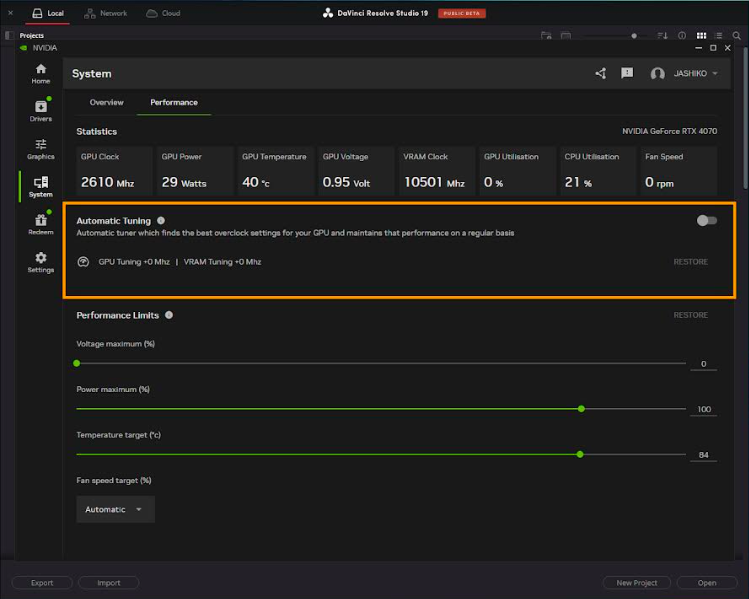Screen dimensions: 749x599
Task: Click the JASHIKO user avatar icon
Action: point(658,74)
